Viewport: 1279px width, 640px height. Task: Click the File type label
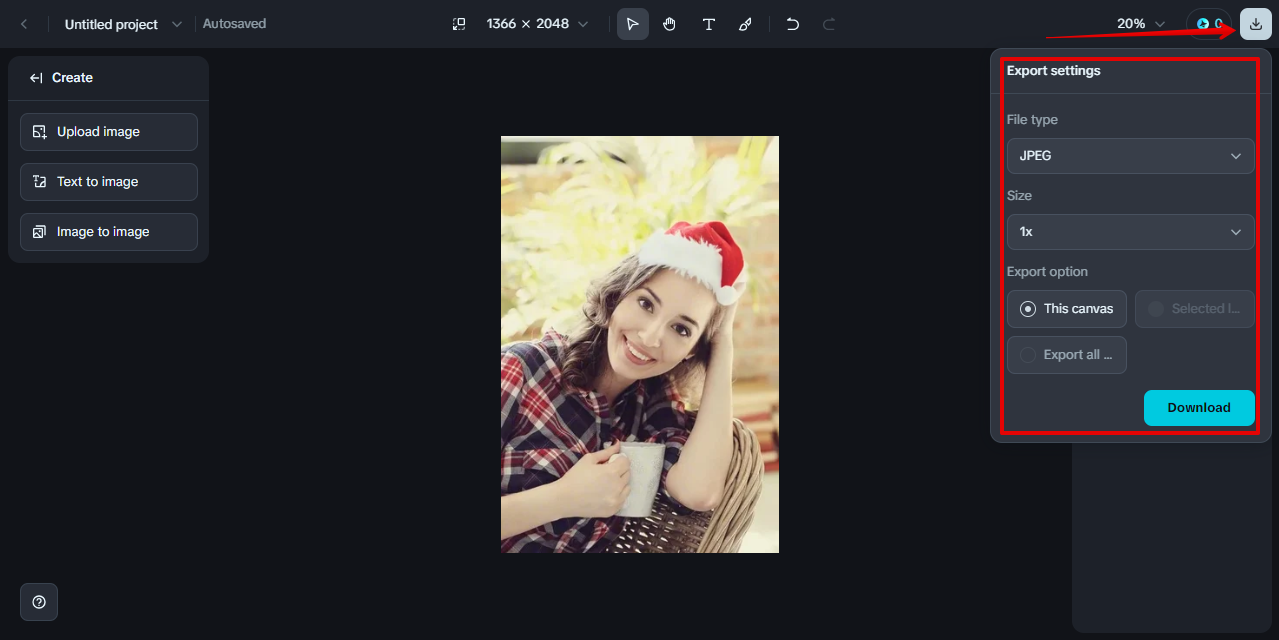pyautogui.click(x=1032, y=120)
